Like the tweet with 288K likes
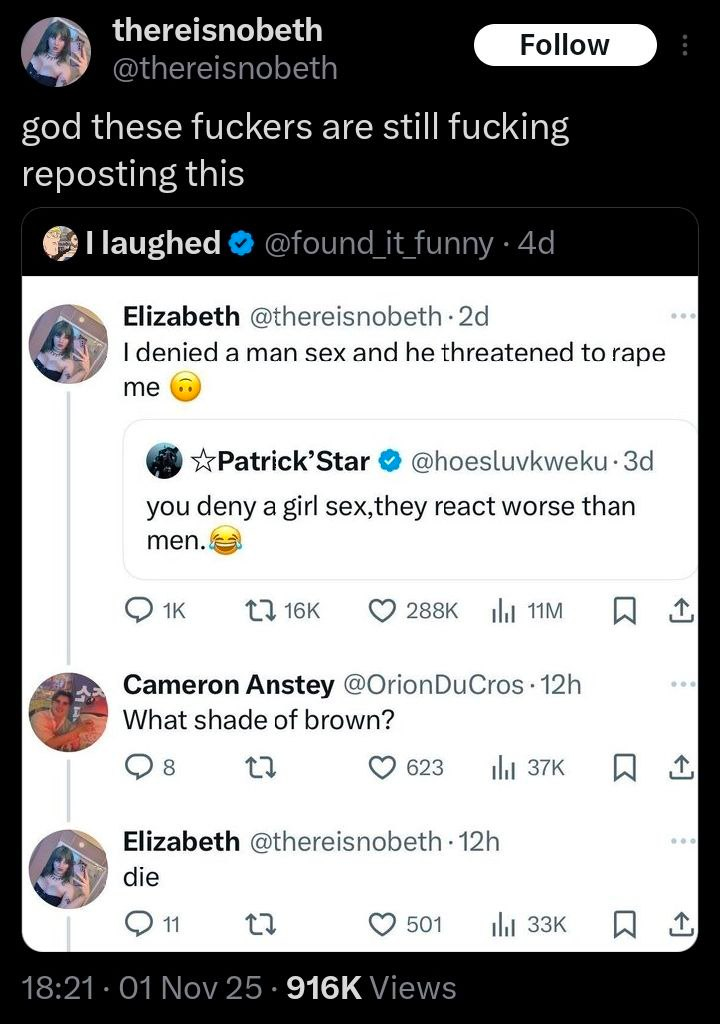720x1024 pixels. tap(382, 611)
